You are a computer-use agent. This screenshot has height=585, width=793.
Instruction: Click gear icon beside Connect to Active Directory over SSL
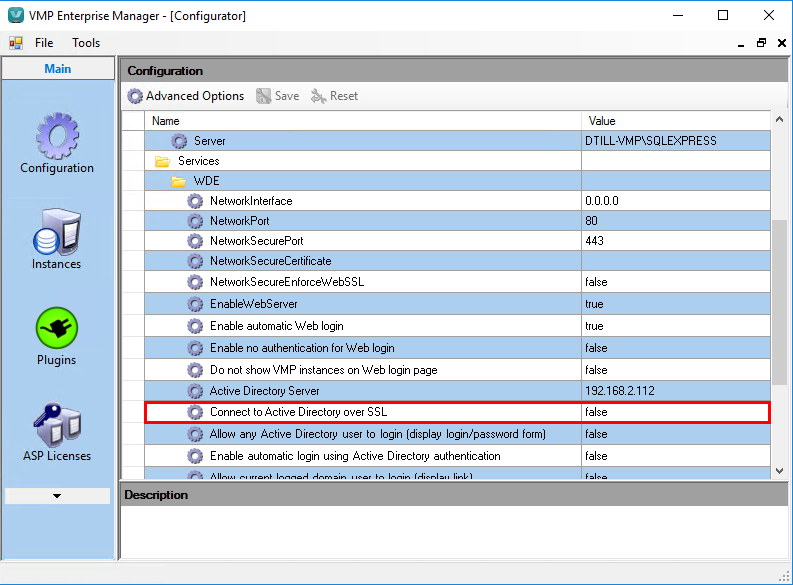click(195, 413)
